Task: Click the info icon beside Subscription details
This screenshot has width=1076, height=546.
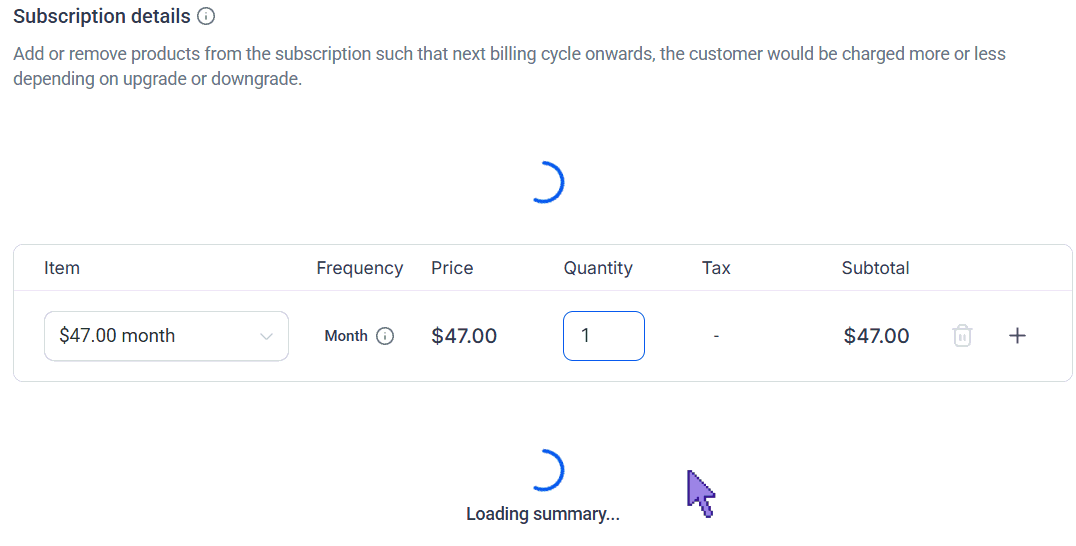Action: click(x=206, y=16)
